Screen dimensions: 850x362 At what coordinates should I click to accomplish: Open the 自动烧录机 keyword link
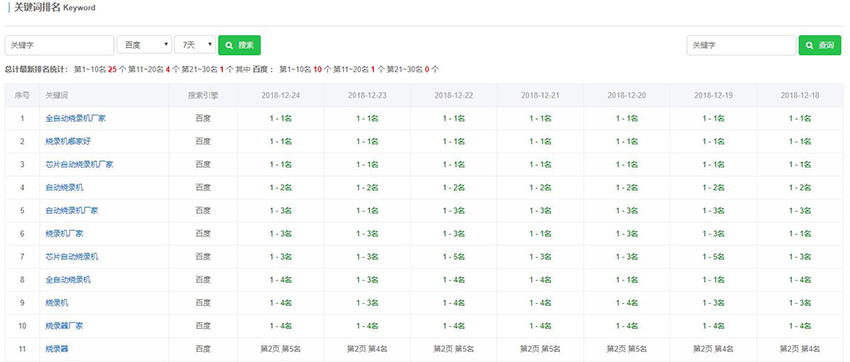click(x=65, y=188)
